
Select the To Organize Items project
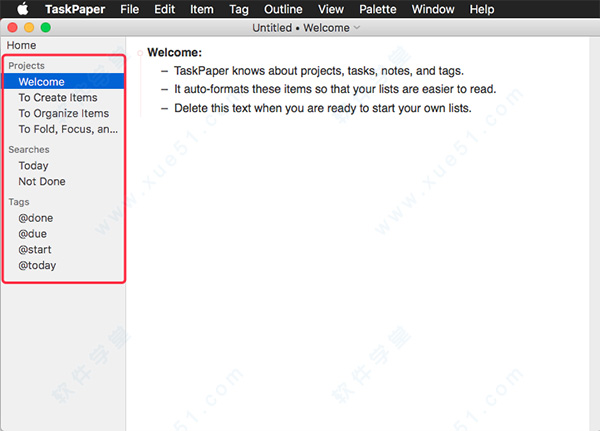(x=64, y=113)
